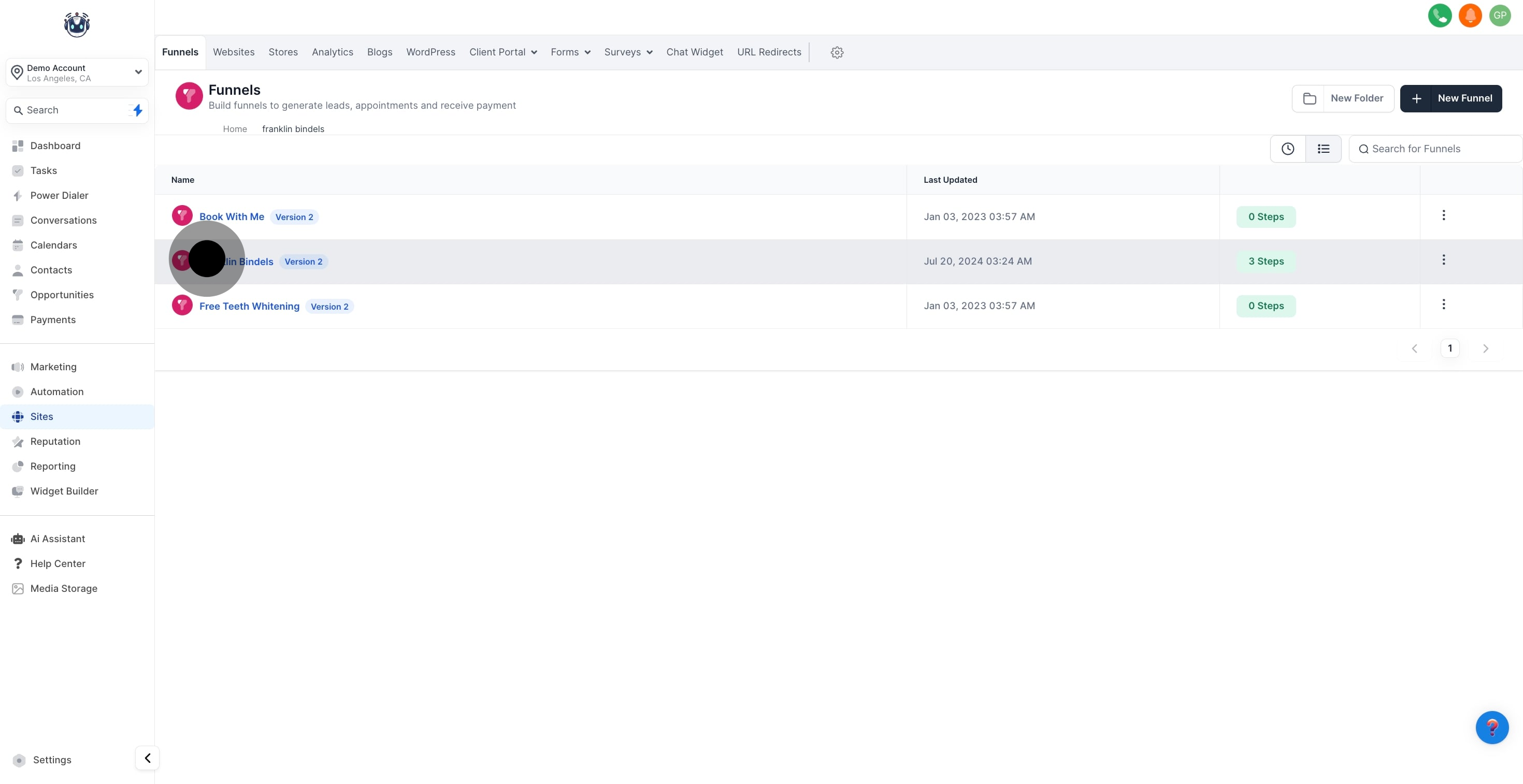Click the green phone call icon
The height and width of the screenshot is (784, 1523).
click(1439, 16)
